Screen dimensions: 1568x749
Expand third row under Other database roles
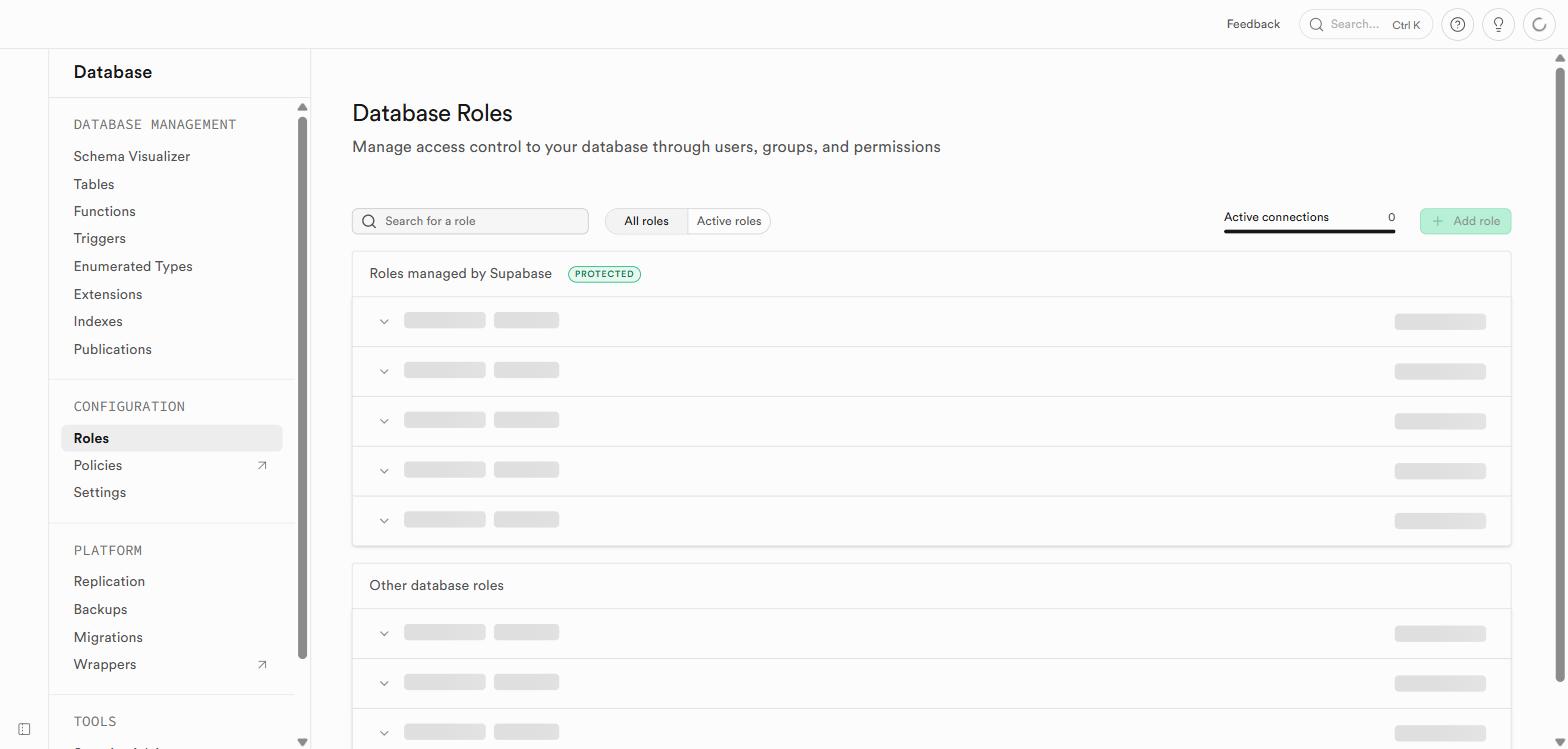(x=384, y=733)
